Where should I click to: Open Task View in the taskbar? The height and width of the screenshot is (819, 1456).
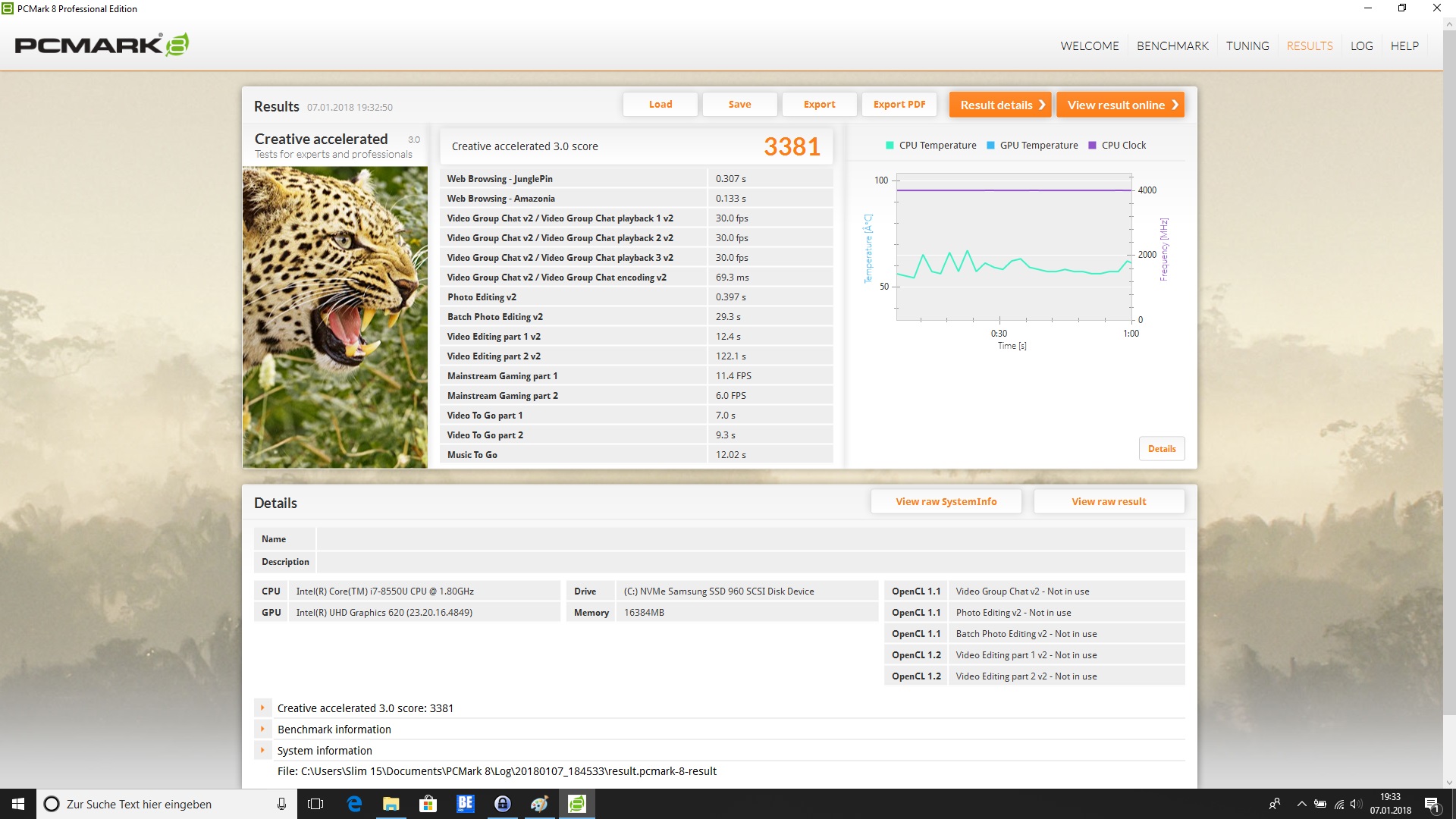point(315,804)
